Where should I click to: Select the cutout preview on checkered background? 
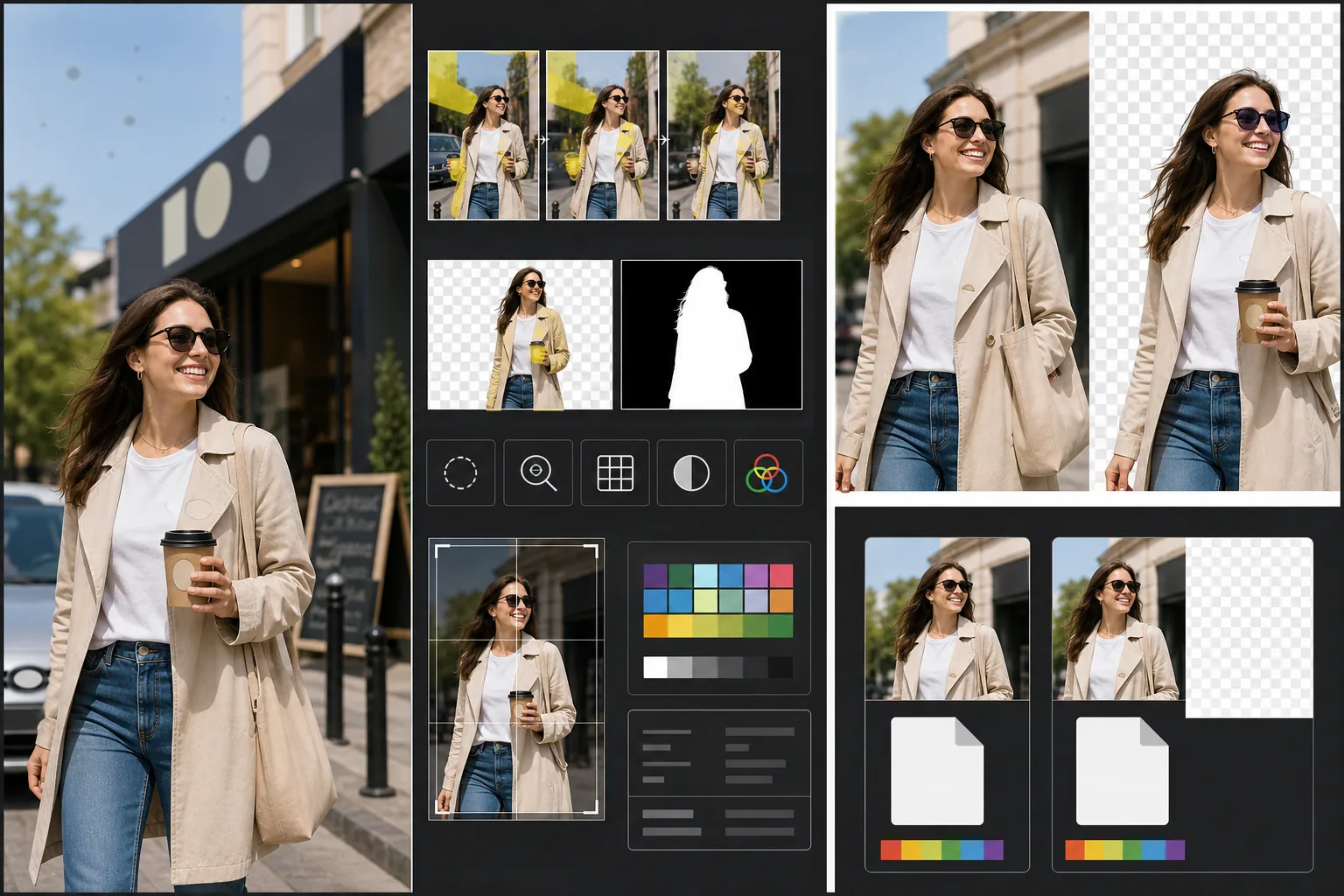coord(520,334)
